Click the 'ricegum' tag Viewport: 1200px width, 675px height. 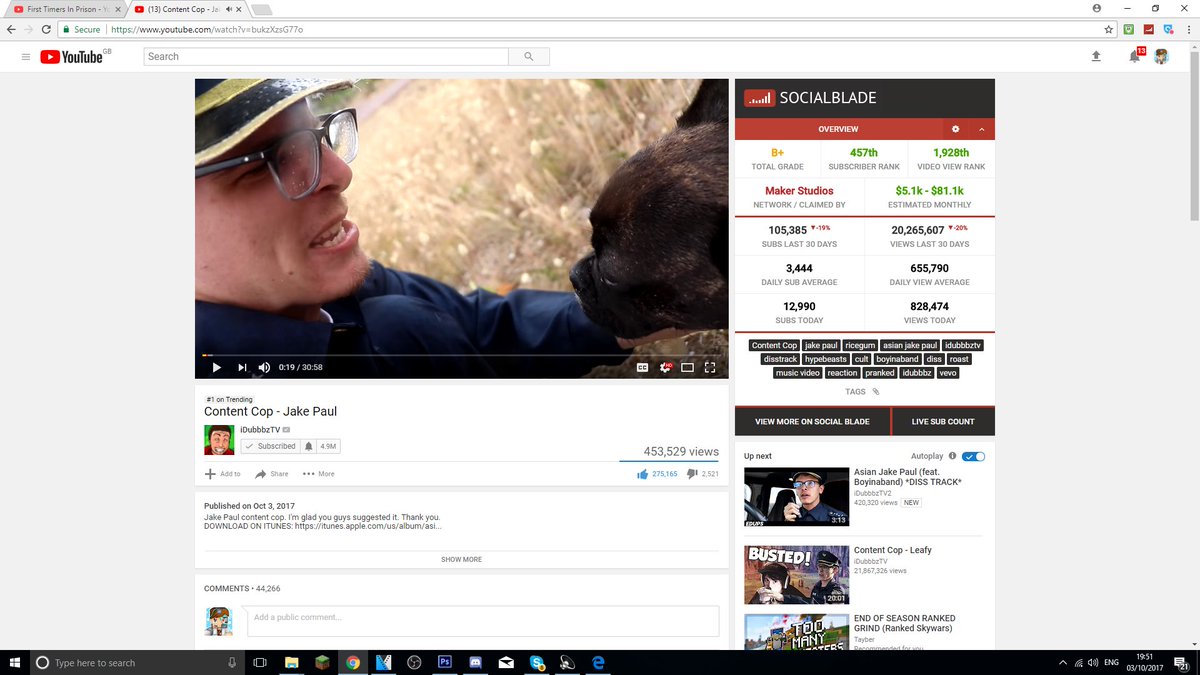tap(859, 345)
